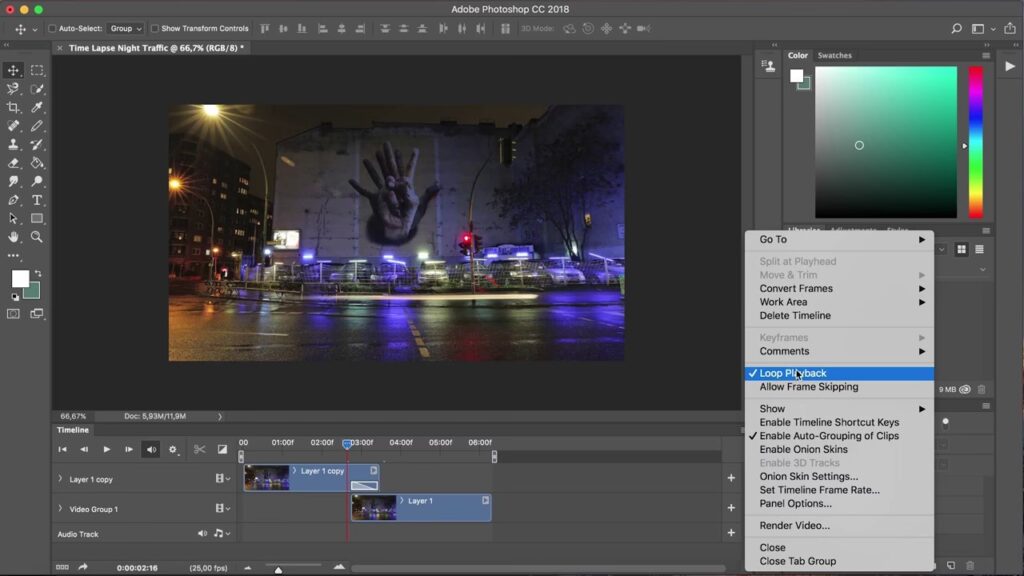Expand the Layer 1 copy track

[x=60, y=479]
